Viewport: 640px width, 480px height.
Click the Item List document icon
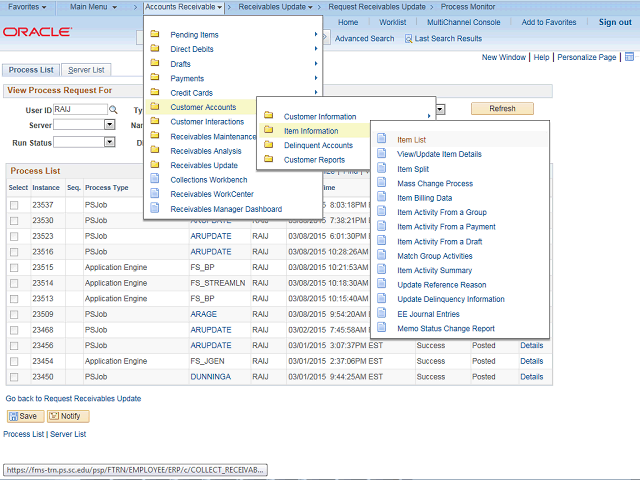coord(382,140)
